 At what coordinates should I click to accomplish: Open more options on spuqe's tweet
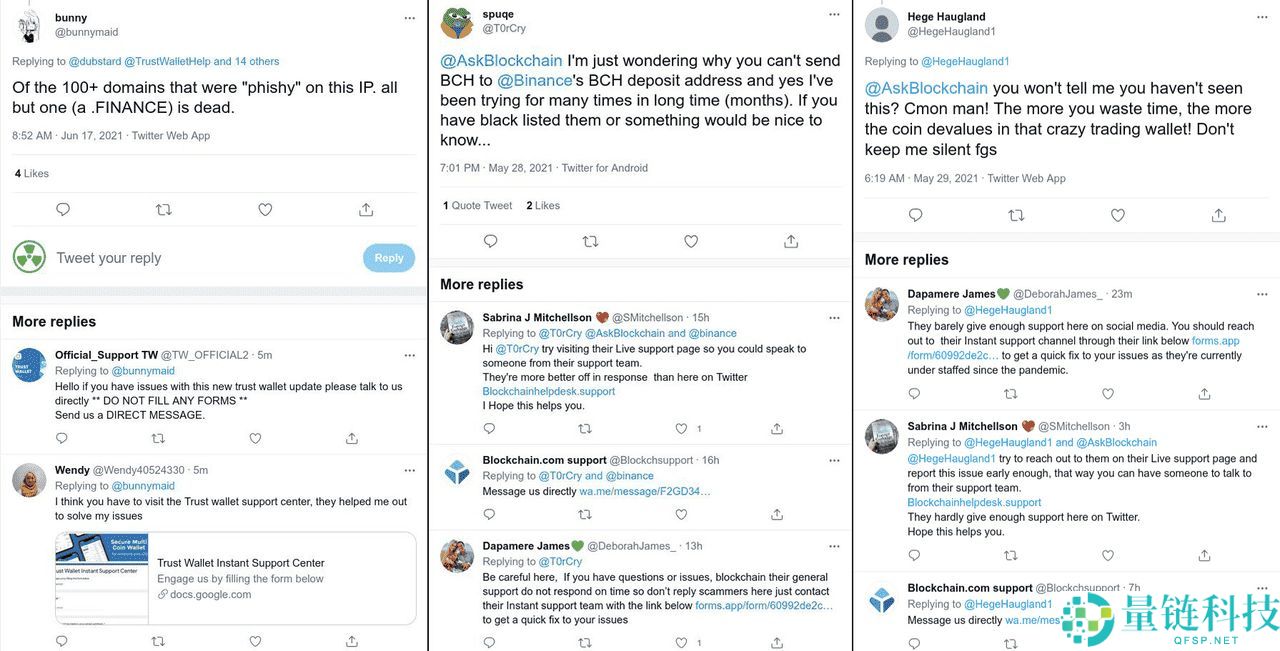coord(835,16)
